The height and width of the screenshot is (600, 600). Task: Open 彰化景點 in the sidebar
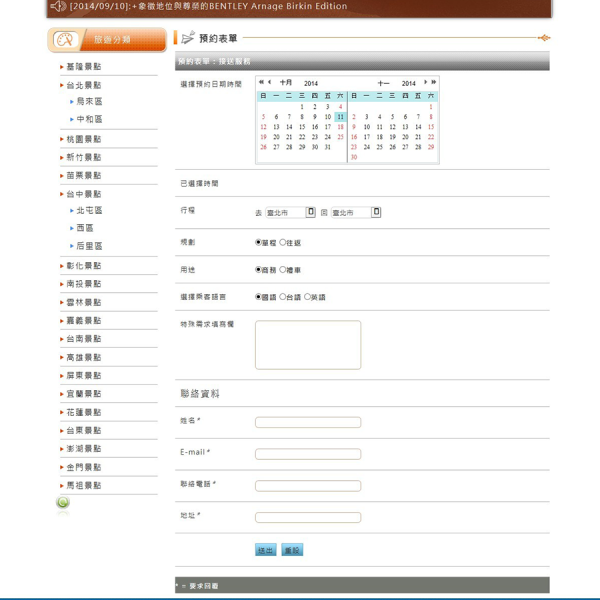84,266
